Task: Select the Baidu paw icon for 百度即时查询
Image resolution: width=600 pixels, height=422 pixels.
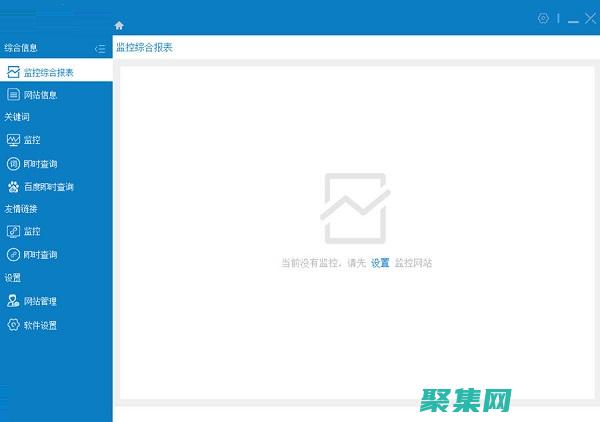Action: 13,186
